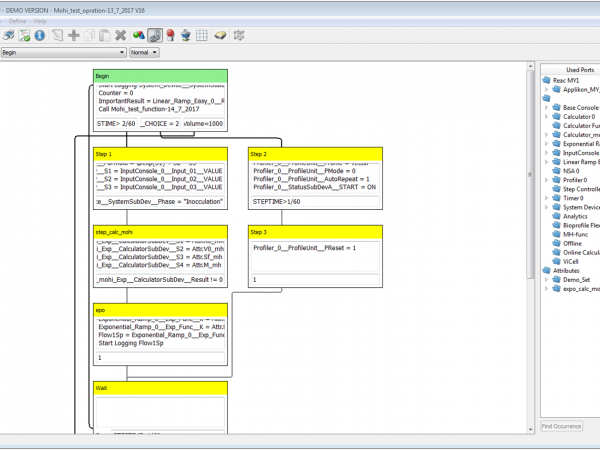Select the Step 1 header
The width and height of the screenshot is (600, 450).
pos(160,154)
